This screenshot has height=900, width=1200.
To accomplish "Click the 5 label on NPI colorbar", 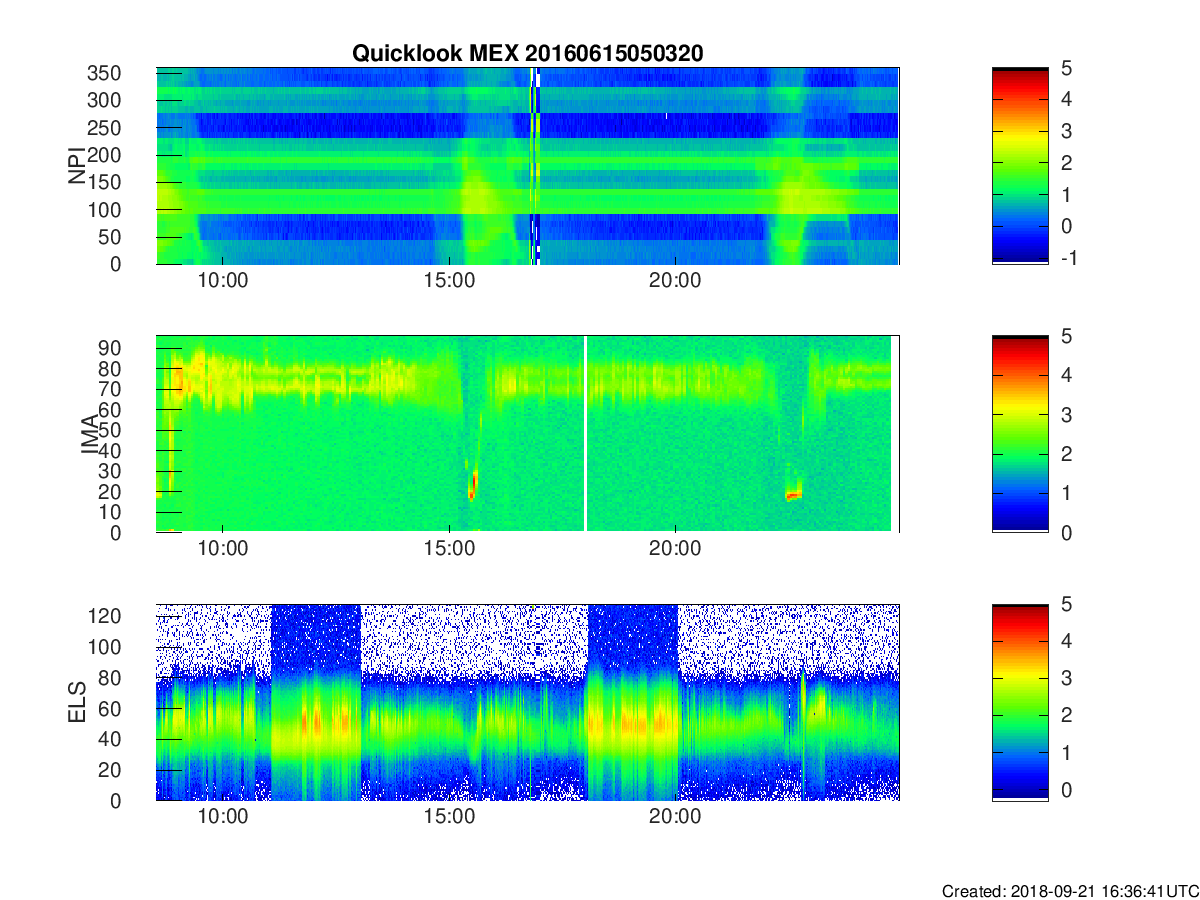I will pyautogui.click(x=1066, y=68).
